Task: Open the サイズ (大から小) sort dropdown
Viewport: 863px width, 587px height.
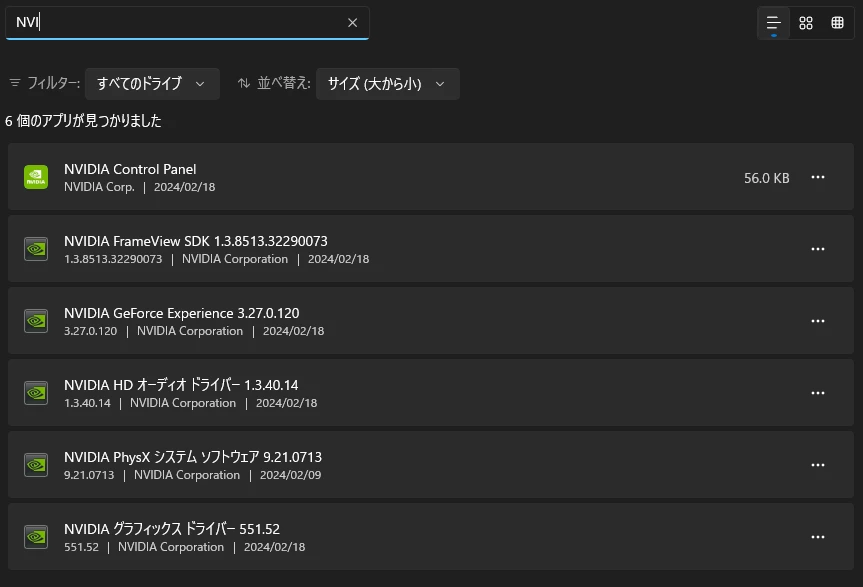Action: 387,84
